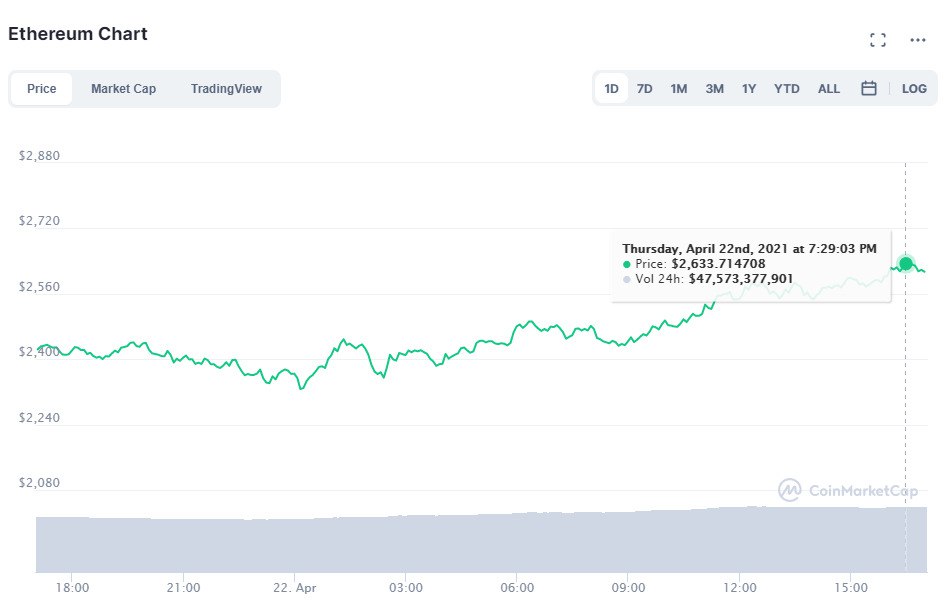Click the green price marker dot
Image resolution: width=947 pixels, height=613 pixels.
point(905,263)
